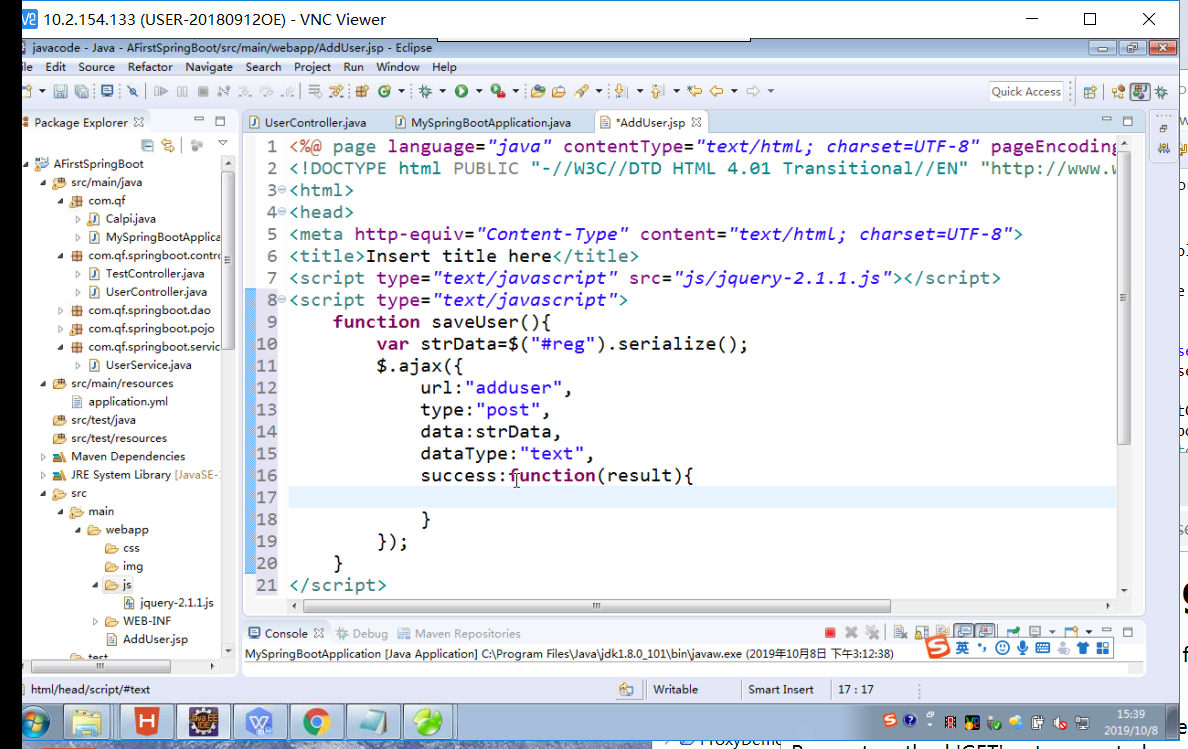Toggle Skip All Breakpoints in toolbar

click(133, 92)
